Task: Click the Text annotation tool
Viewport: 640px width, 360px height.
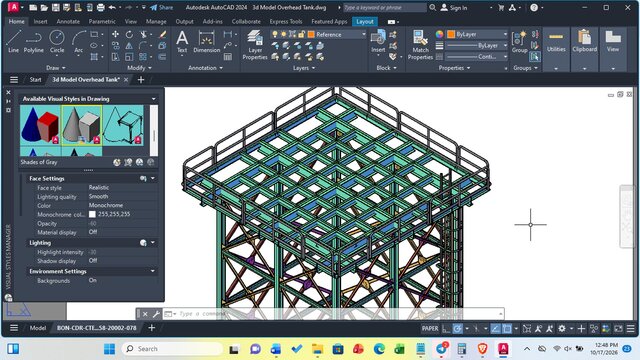Action: [182, 42]
